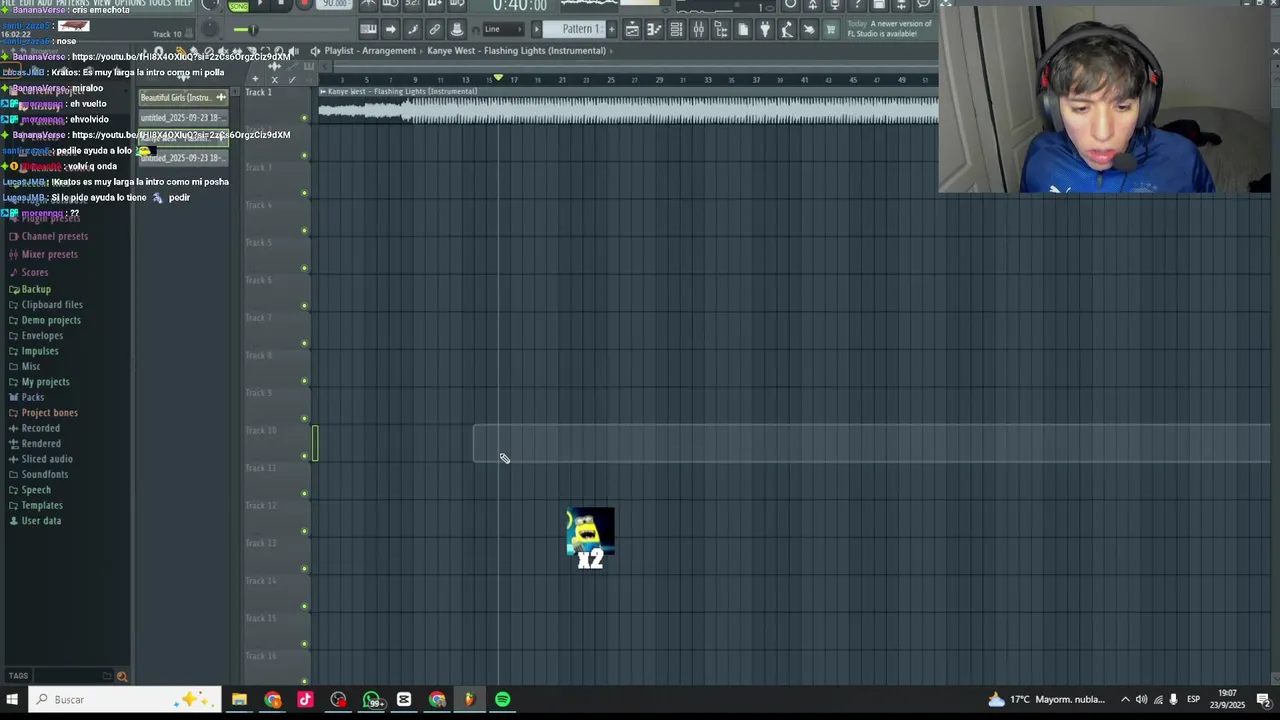This screenshot has width=1280, height=720.
Task: Toggle the SONG mode switch
Action: pyautogui.click(x=238, y=5)
